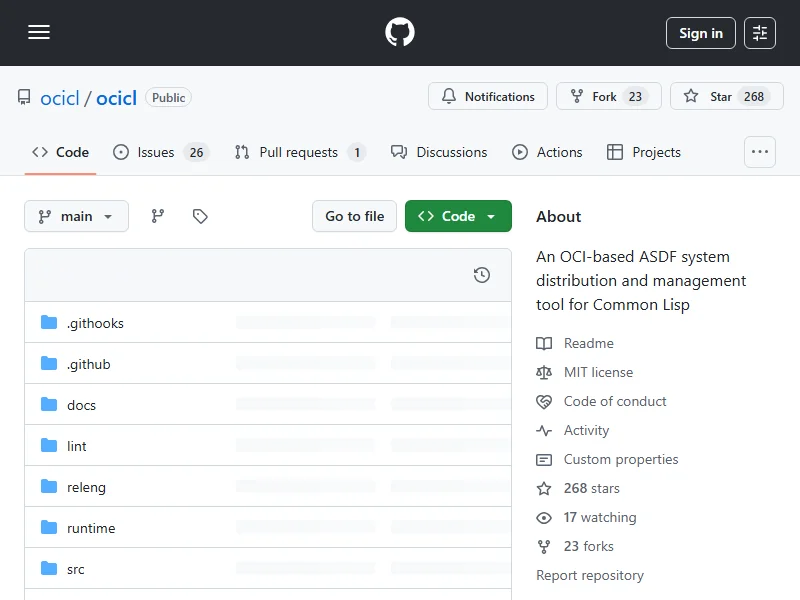800x600 pixels.
Task: Expand the green Code dropdown
Action: [458, 216]
